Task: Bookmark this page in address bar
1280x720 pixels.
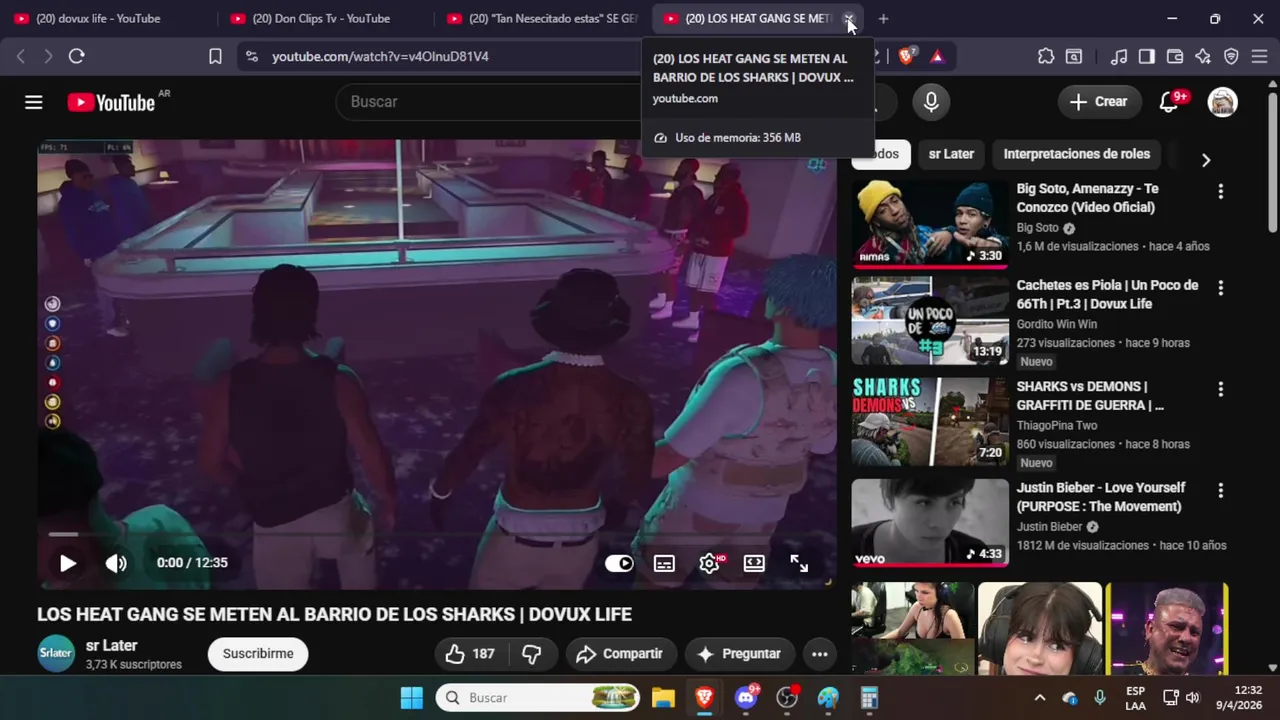Action: click(215, 57)
